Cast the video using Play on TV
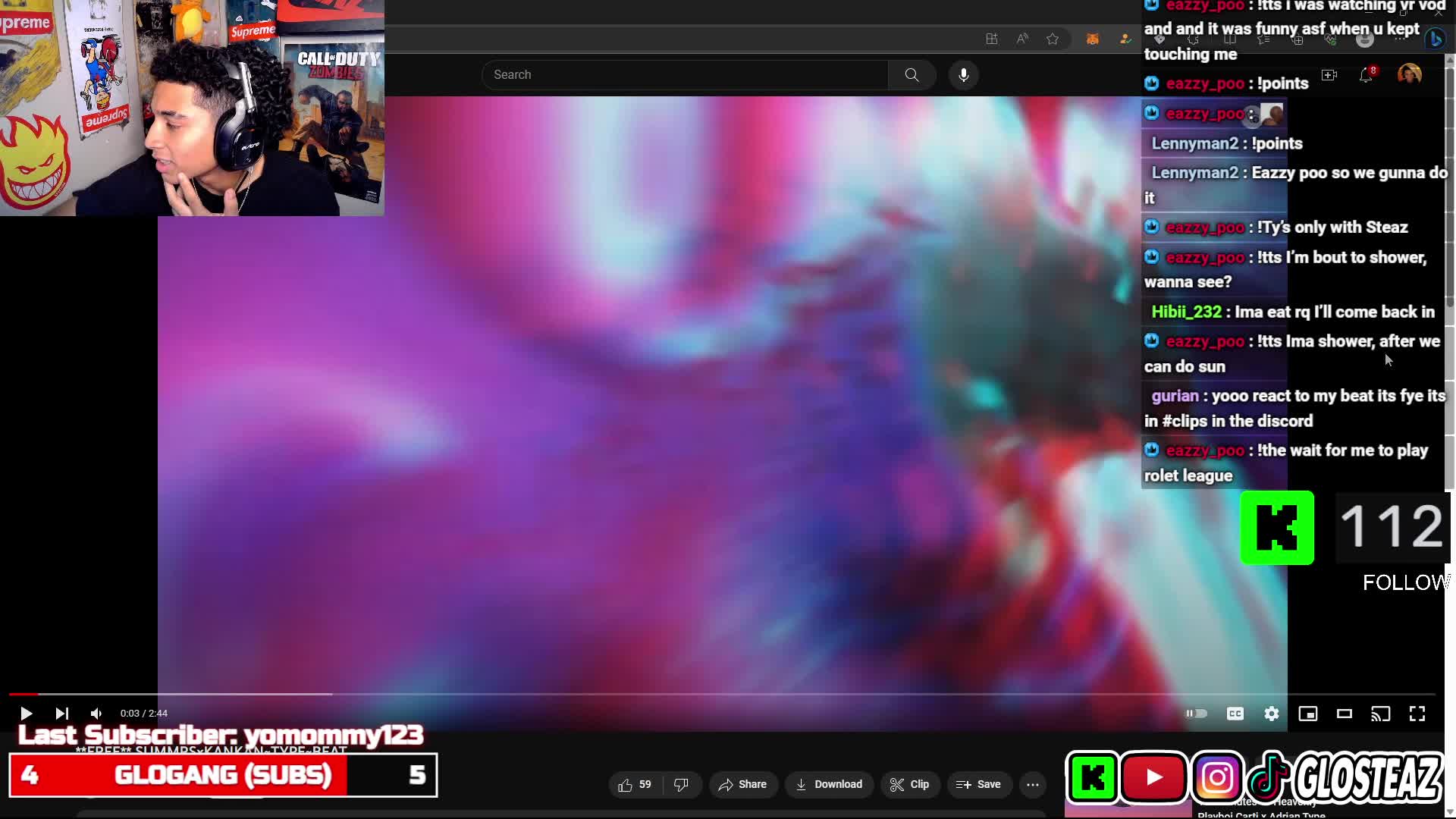This screenshot has width=1456, height=819. [1381, 714]
